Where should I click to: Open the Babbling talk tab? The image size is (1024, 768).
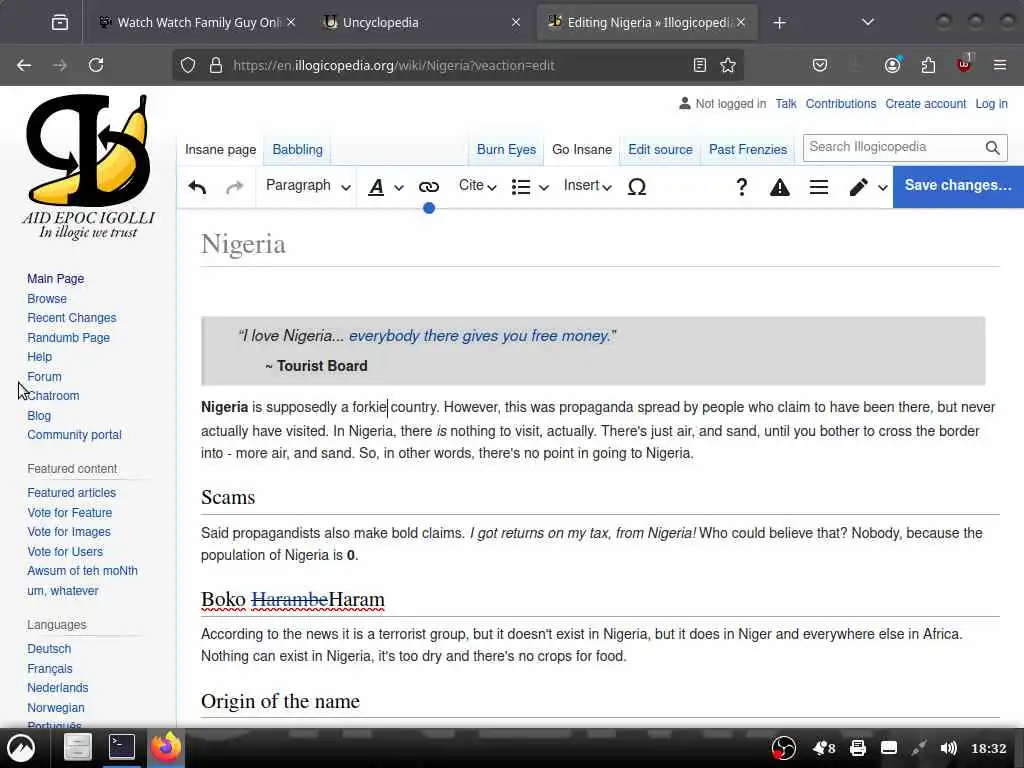[297, 150]
